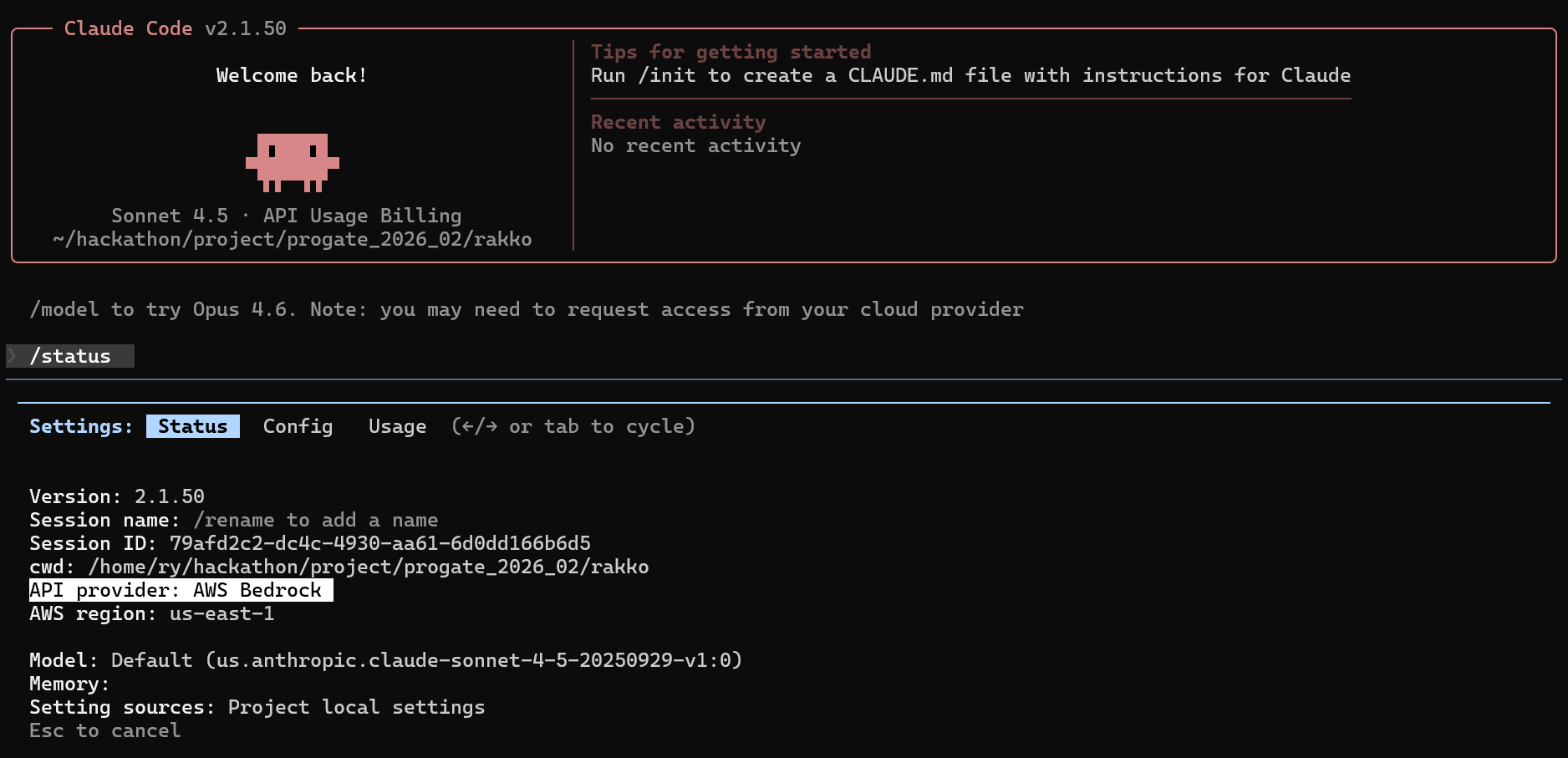Click the project path under Sonnet 4.5
The width and height of the screenshot is (1568, 758).
pos(292,239)
